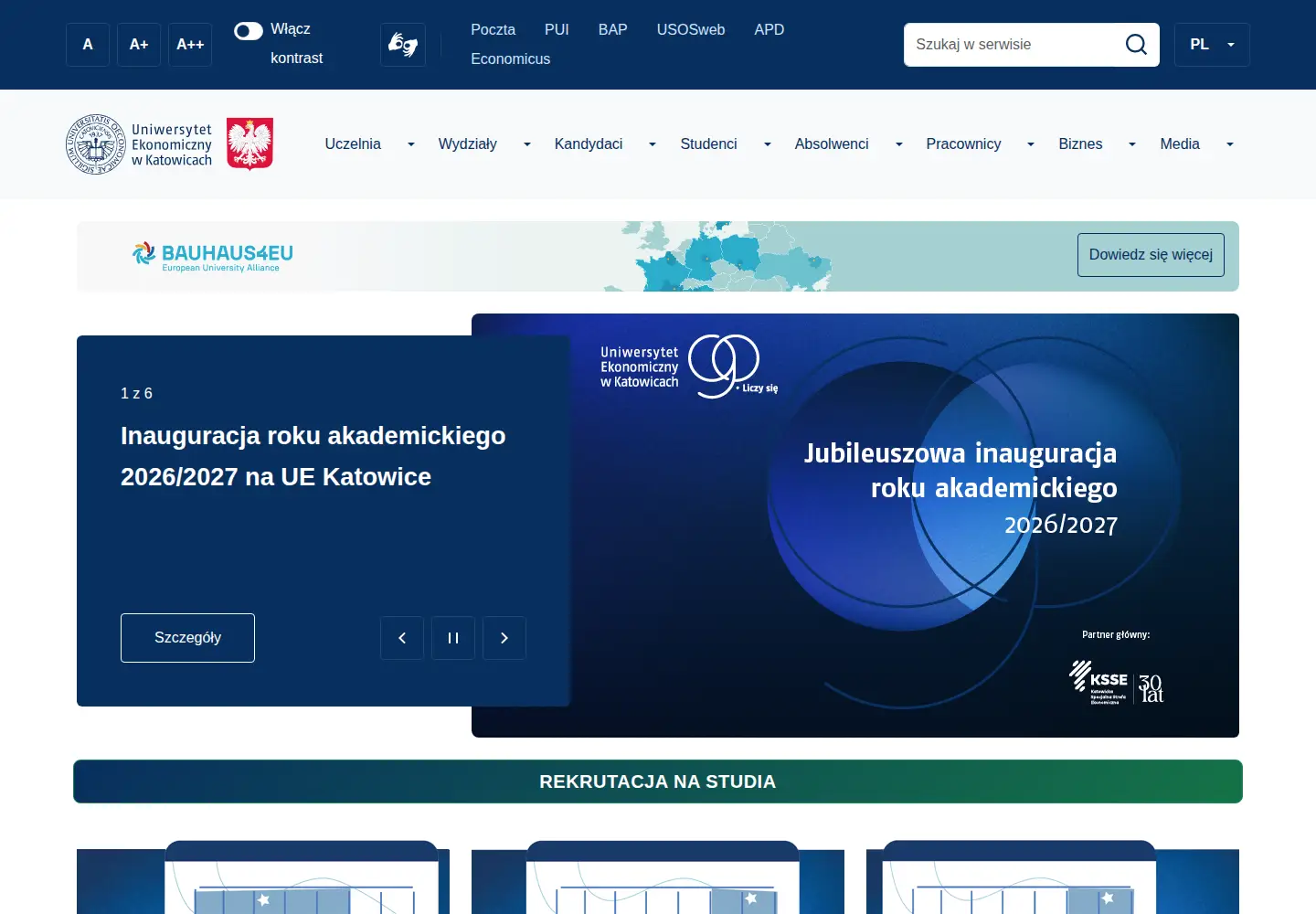Open the PUI link

point(557,30)
